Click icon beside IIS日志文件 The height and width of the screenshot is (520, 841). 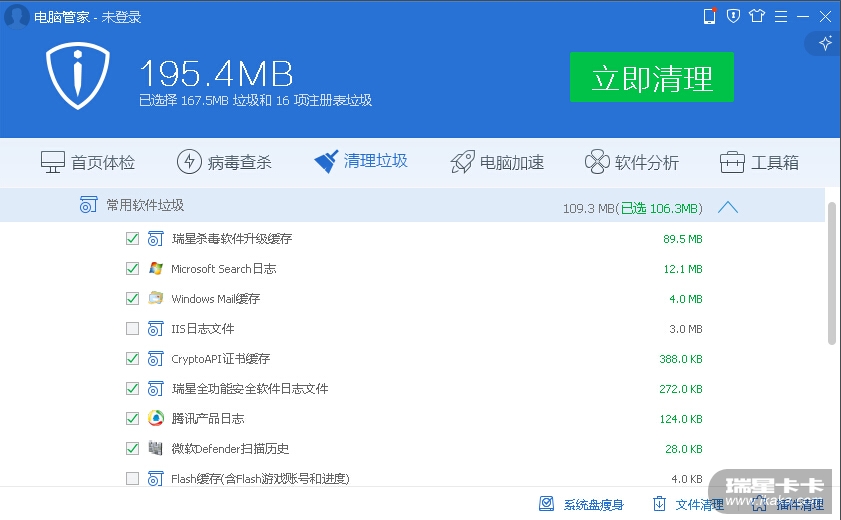[156, 329]
